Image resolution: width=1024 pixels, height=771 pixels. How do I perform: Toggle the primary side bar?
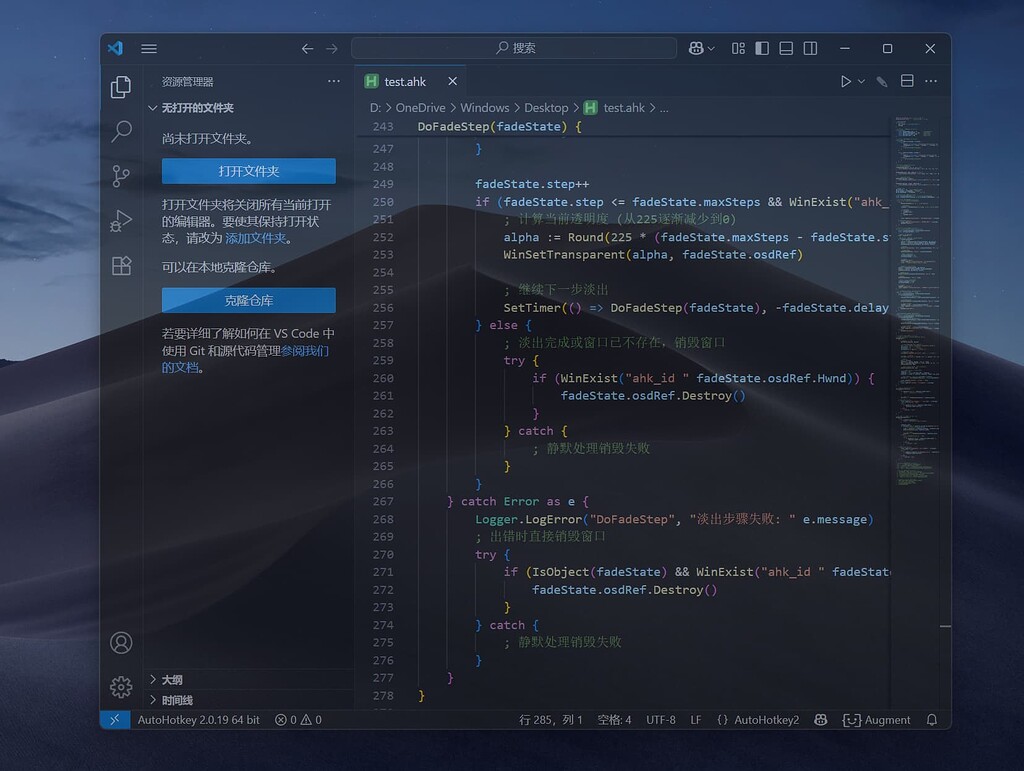click(x=761, y=48)
